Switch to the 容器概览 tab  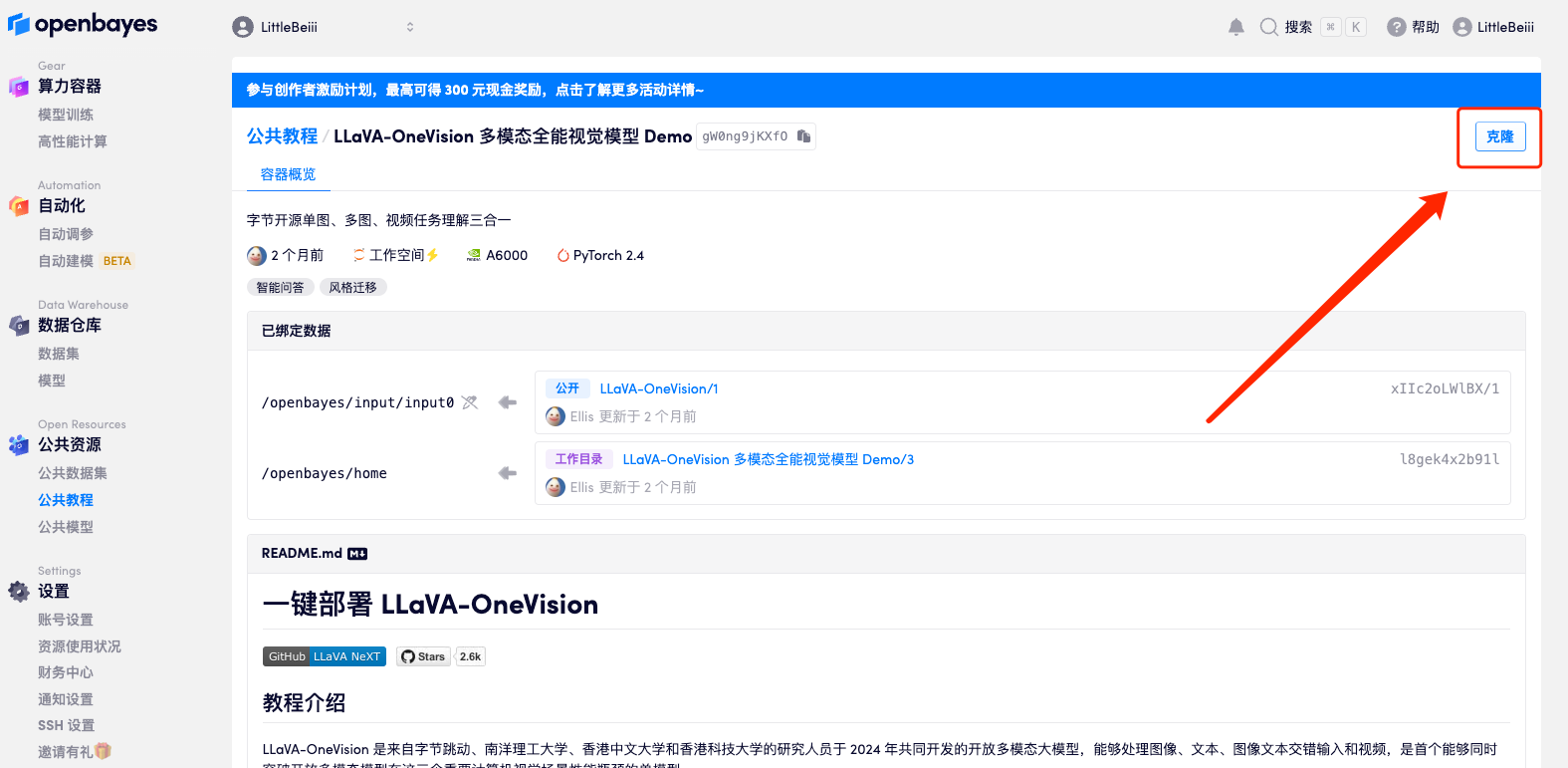[288, 174]
